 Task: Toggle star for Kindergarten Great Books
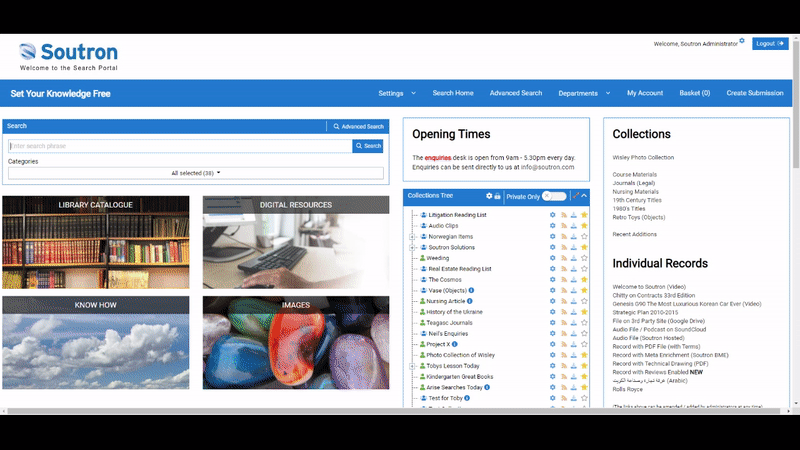[584, 377]
